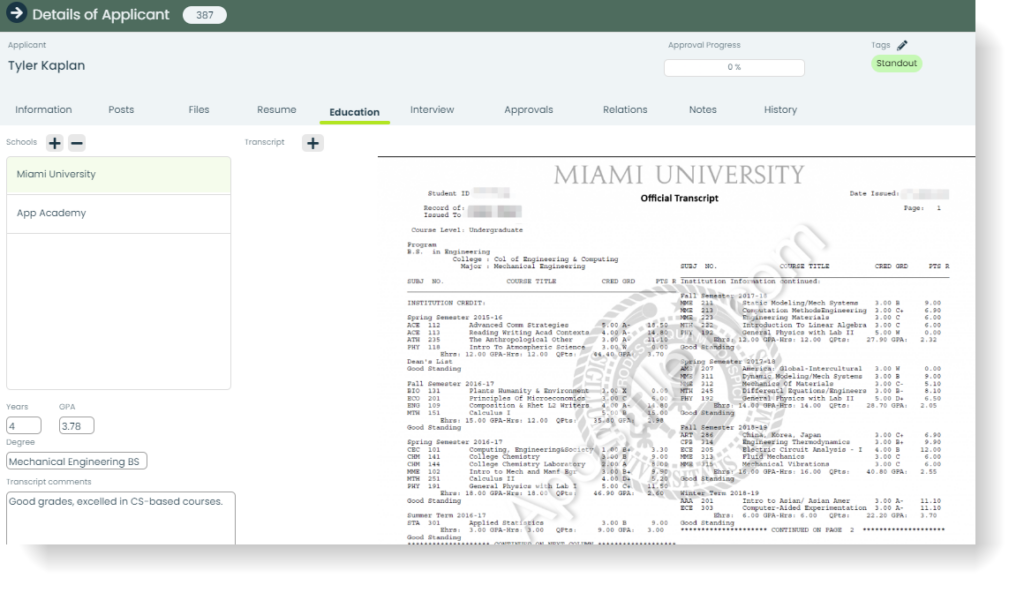Click the Schools label

coord(22,142)
